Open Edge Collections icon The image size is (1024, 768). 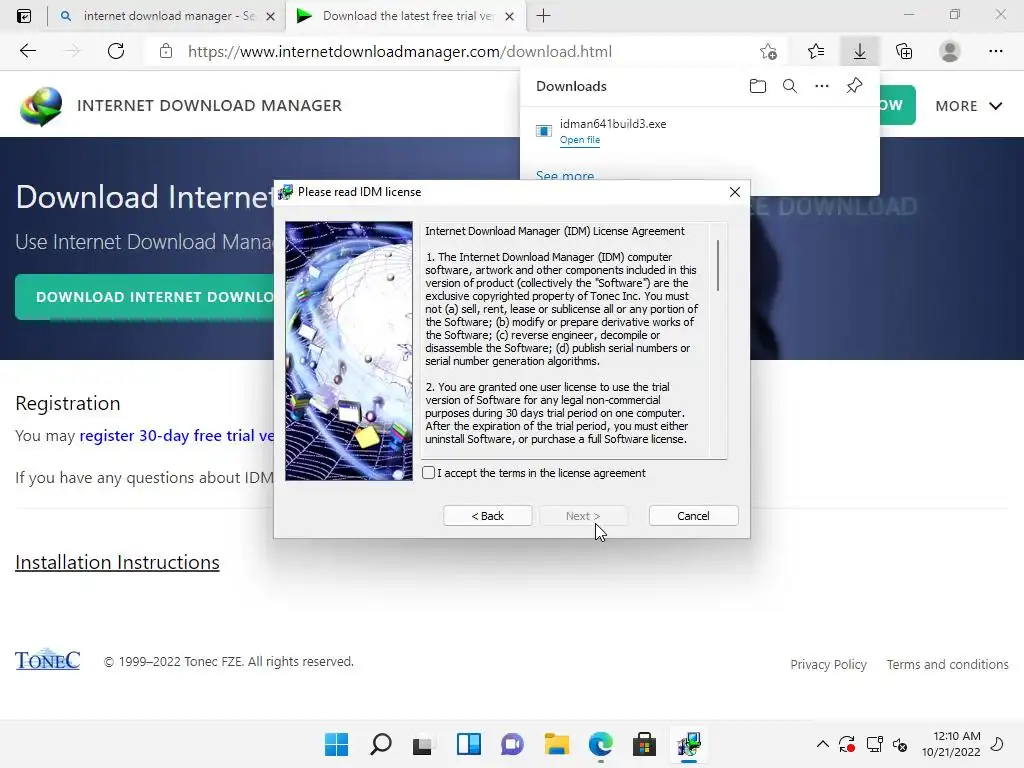click(x=904, y=51)
